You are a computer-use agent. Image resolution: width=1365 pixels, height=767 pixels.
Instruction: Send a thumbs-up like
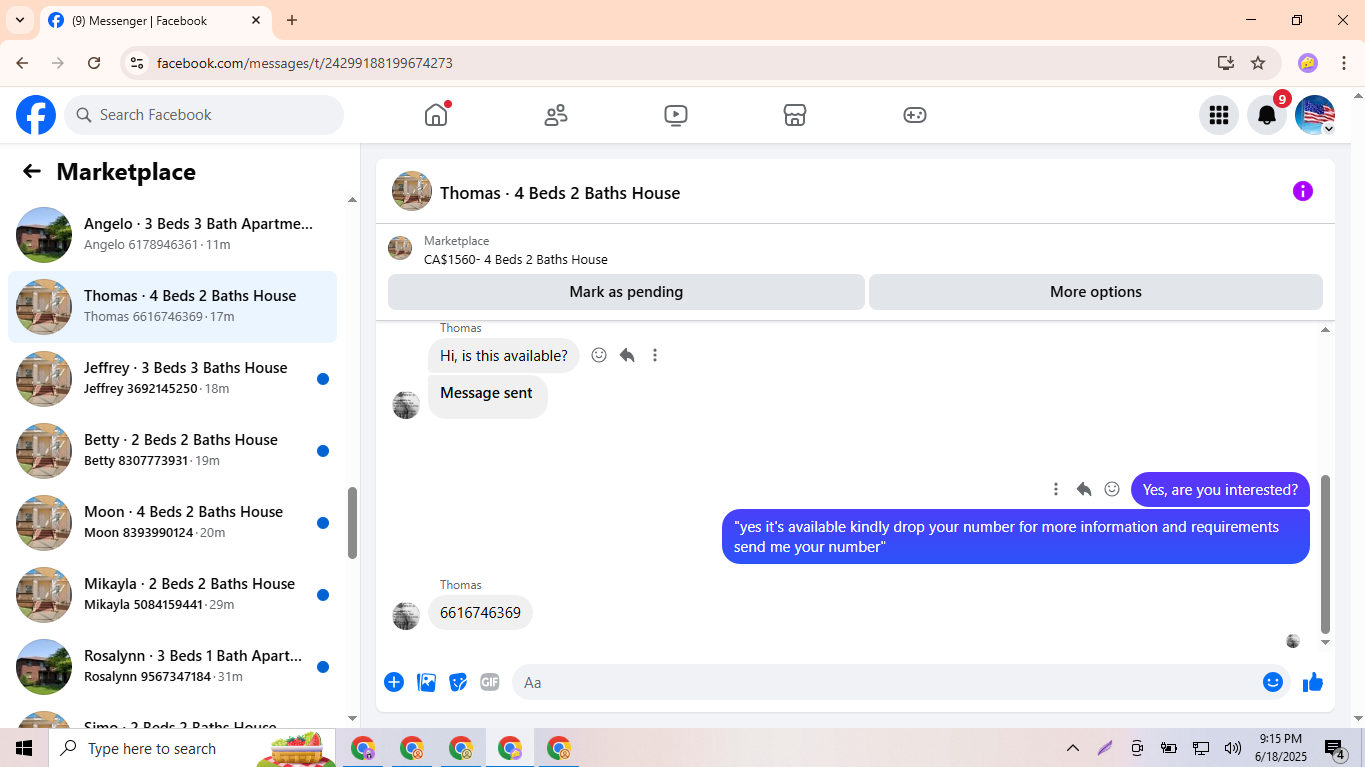point(1313,682)
